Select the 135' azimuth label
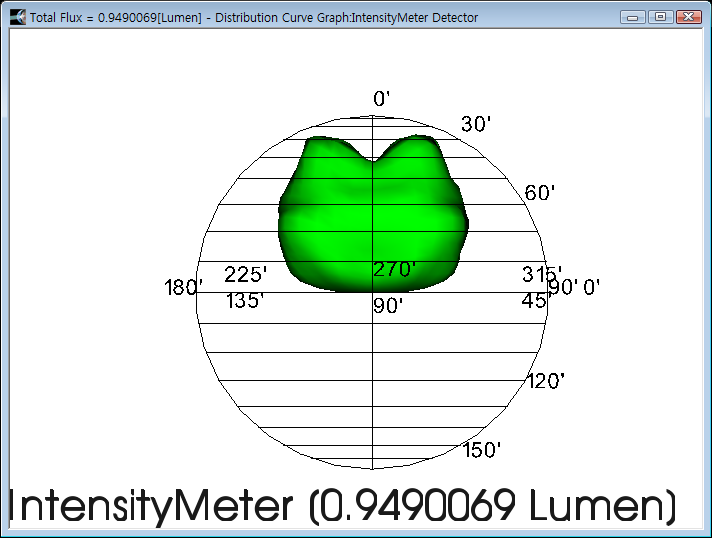 click(x=245, y=301)
